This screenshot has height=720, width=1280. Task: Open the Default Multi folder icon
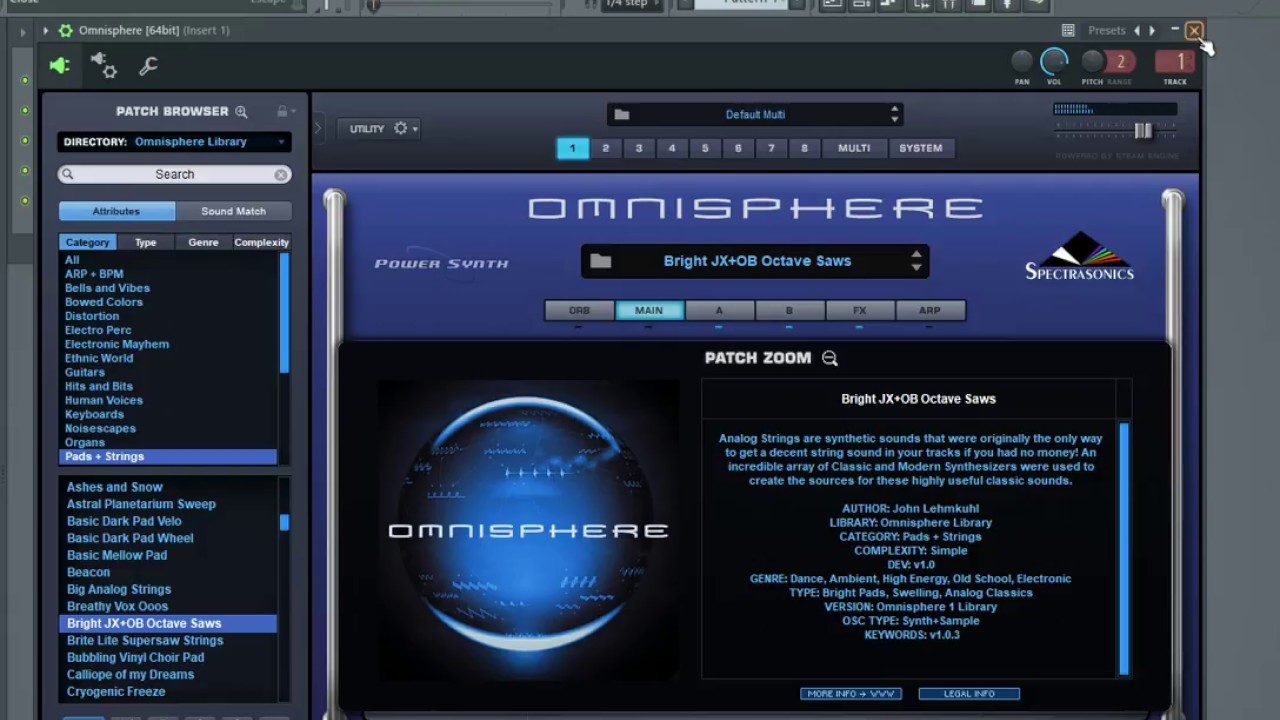pos(621,115)
